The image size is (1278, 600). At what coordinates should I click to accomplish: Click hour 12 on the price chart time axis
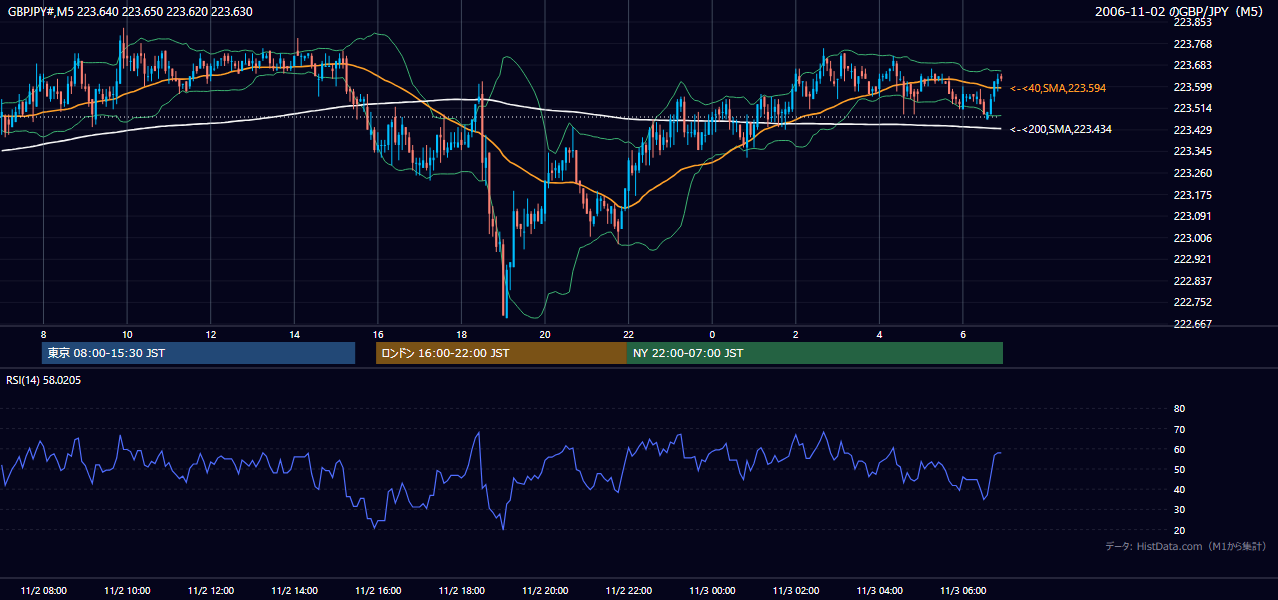coord(210,334)
